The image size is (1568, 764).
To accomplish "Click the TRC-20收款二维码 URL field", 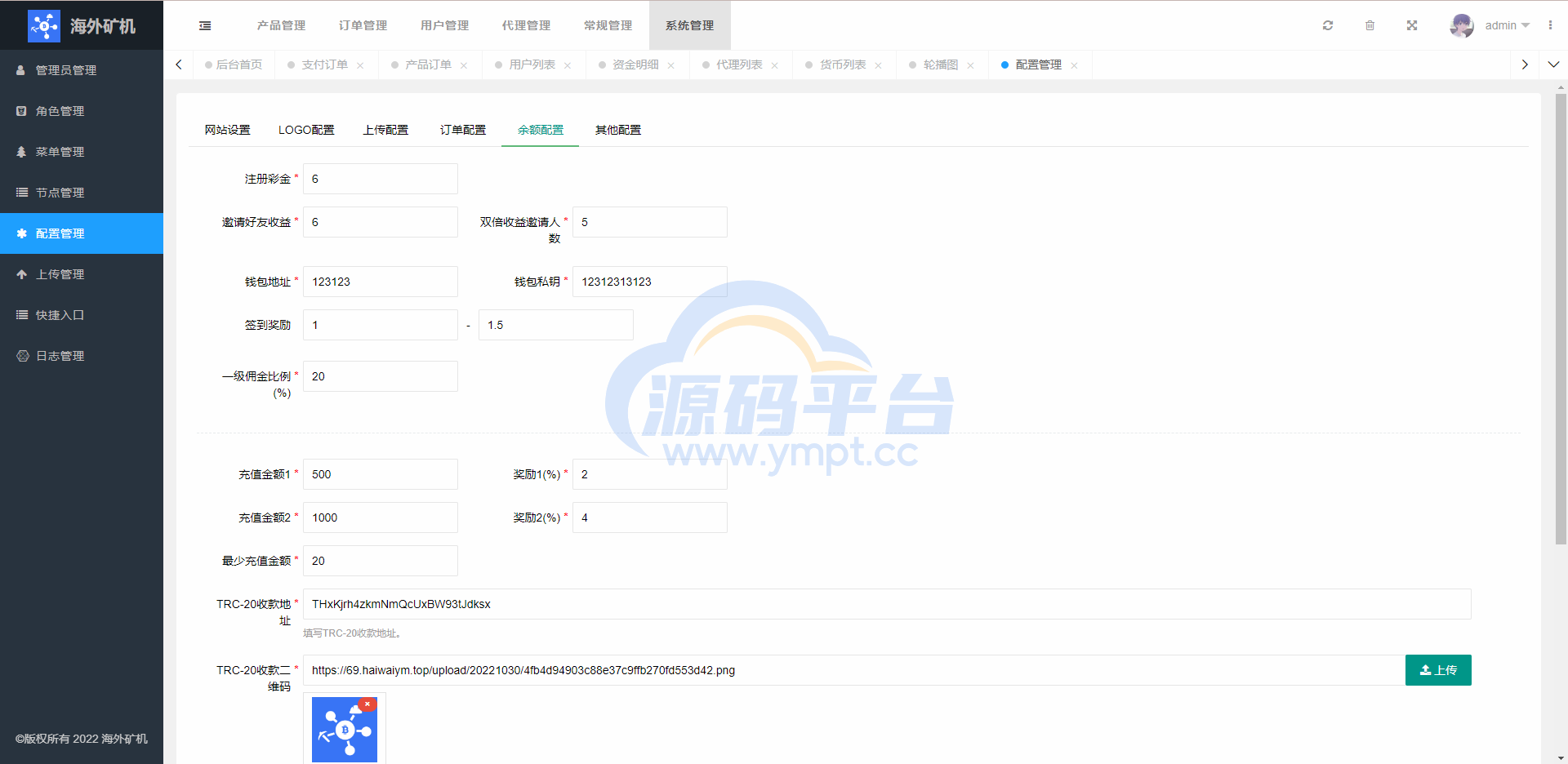I will [x=854, y=670].
